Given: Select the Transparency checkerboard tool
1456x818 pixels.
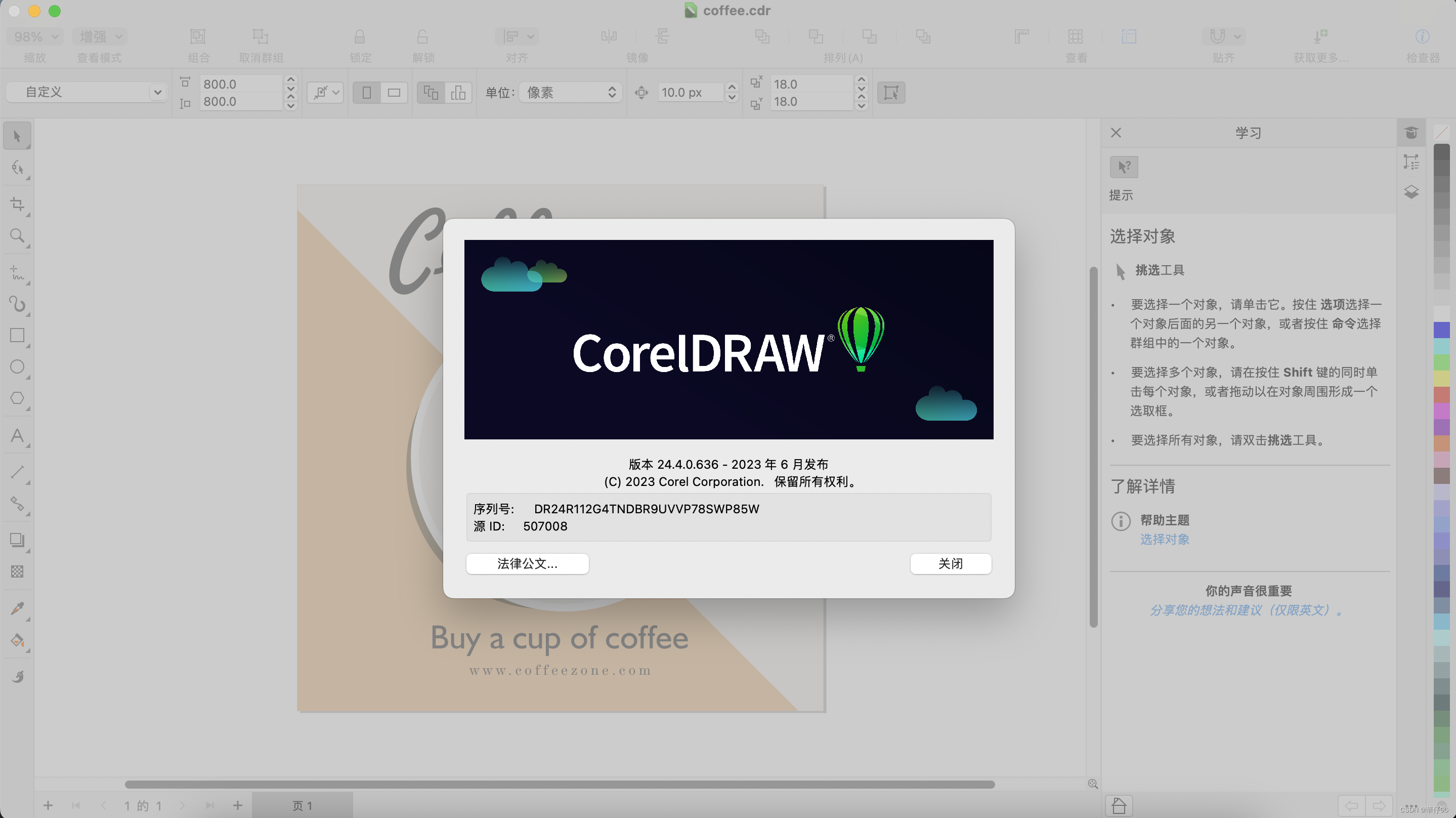Looking at the screenshot, I should click(x=17, y=572).
